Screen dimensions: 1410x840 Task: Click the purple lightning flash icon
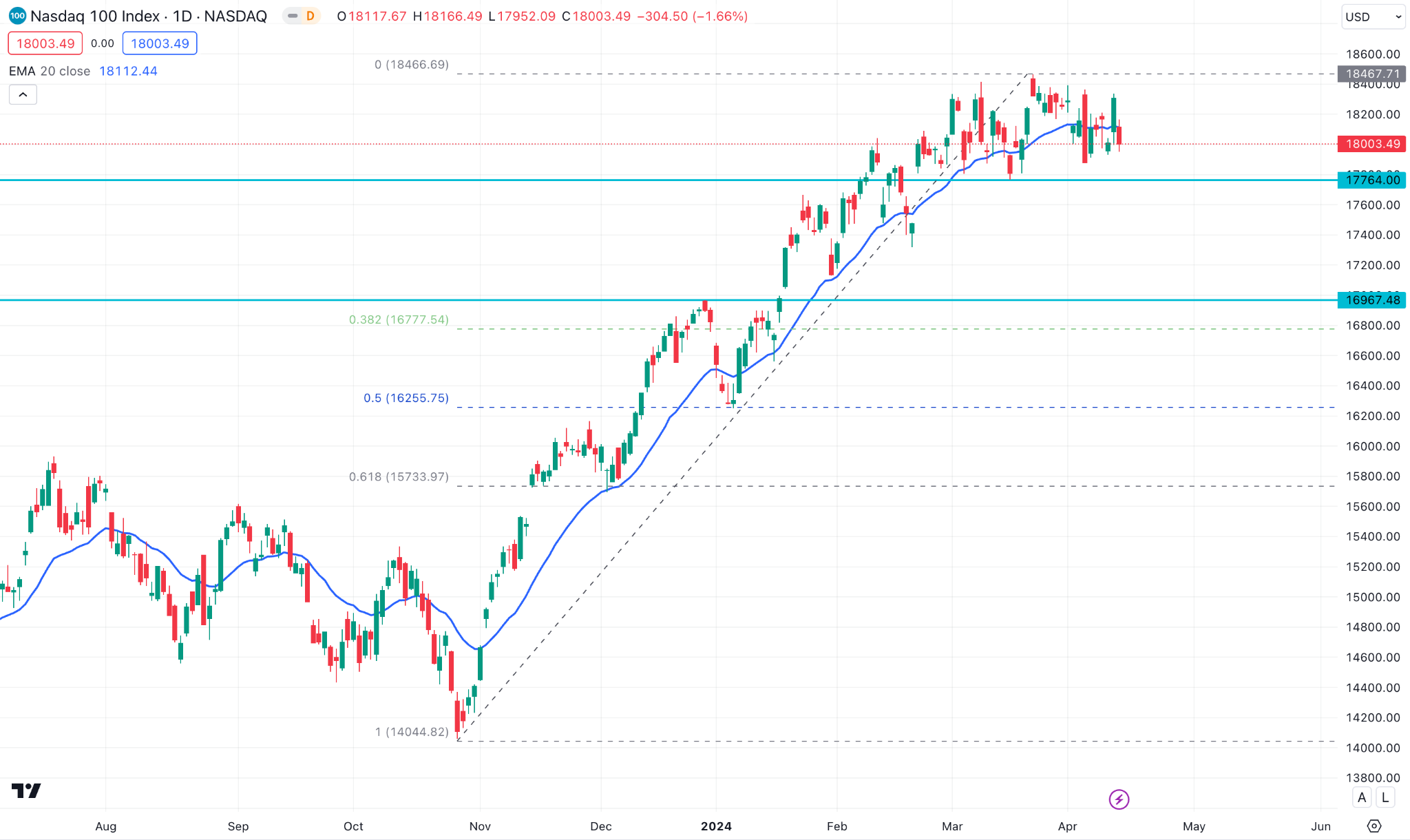pyautogui.click(x=1119, y=799)
